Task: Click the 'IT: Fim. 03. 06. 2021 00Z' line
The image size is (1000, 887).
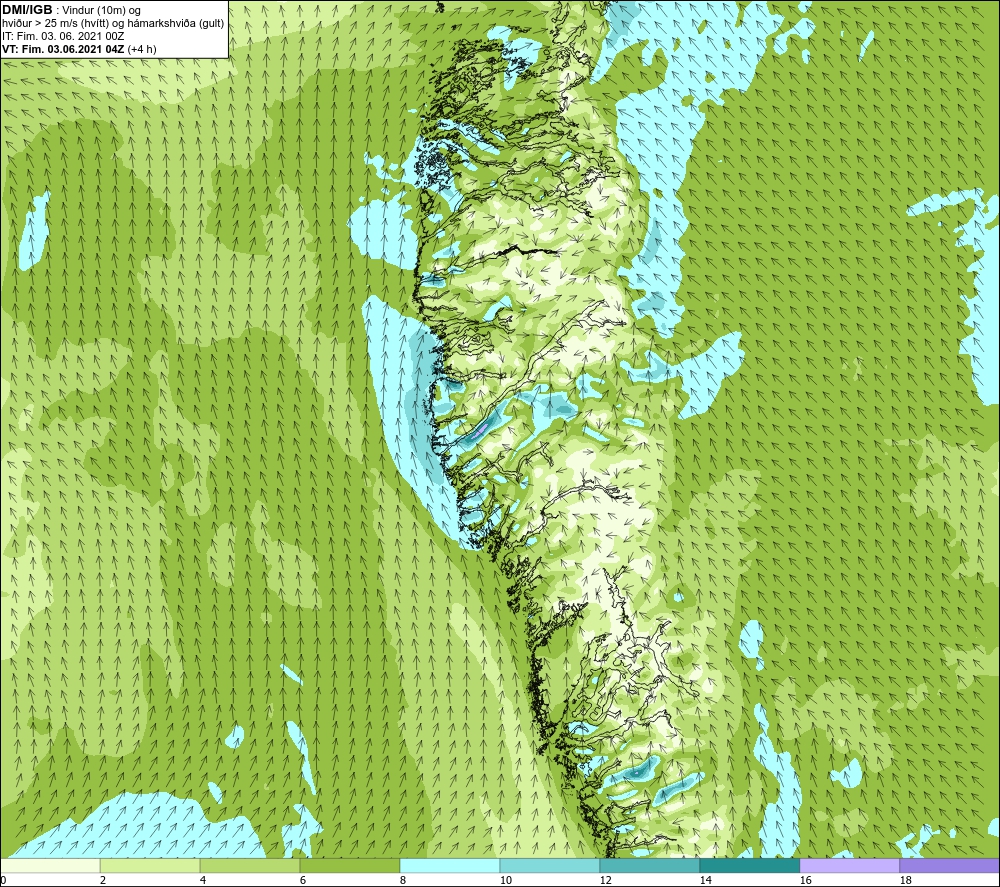Action: click(63, 36)
